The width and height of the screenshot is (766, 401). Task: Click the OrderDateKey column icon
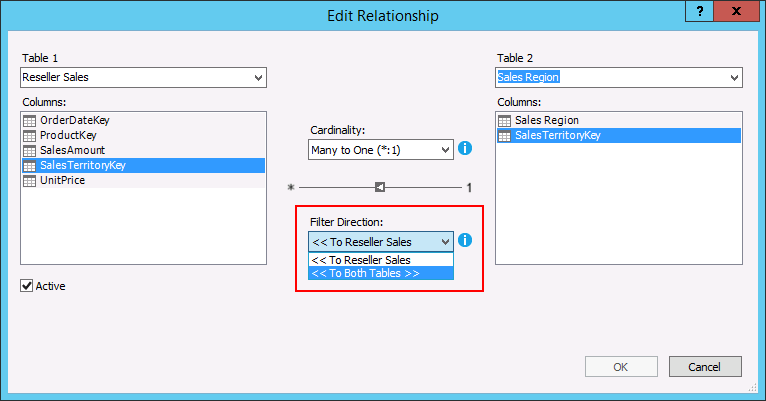tap(29, 120)
